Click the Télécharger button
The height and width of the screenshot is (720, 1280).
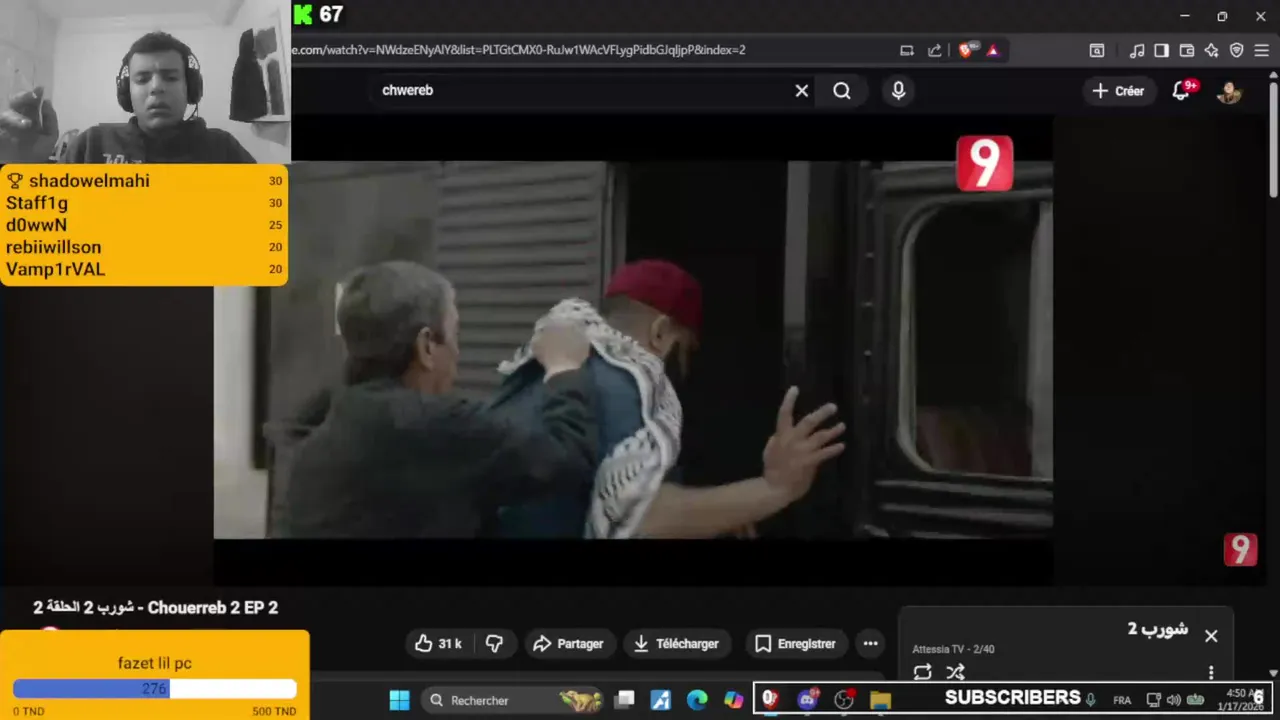coord(676,644)
